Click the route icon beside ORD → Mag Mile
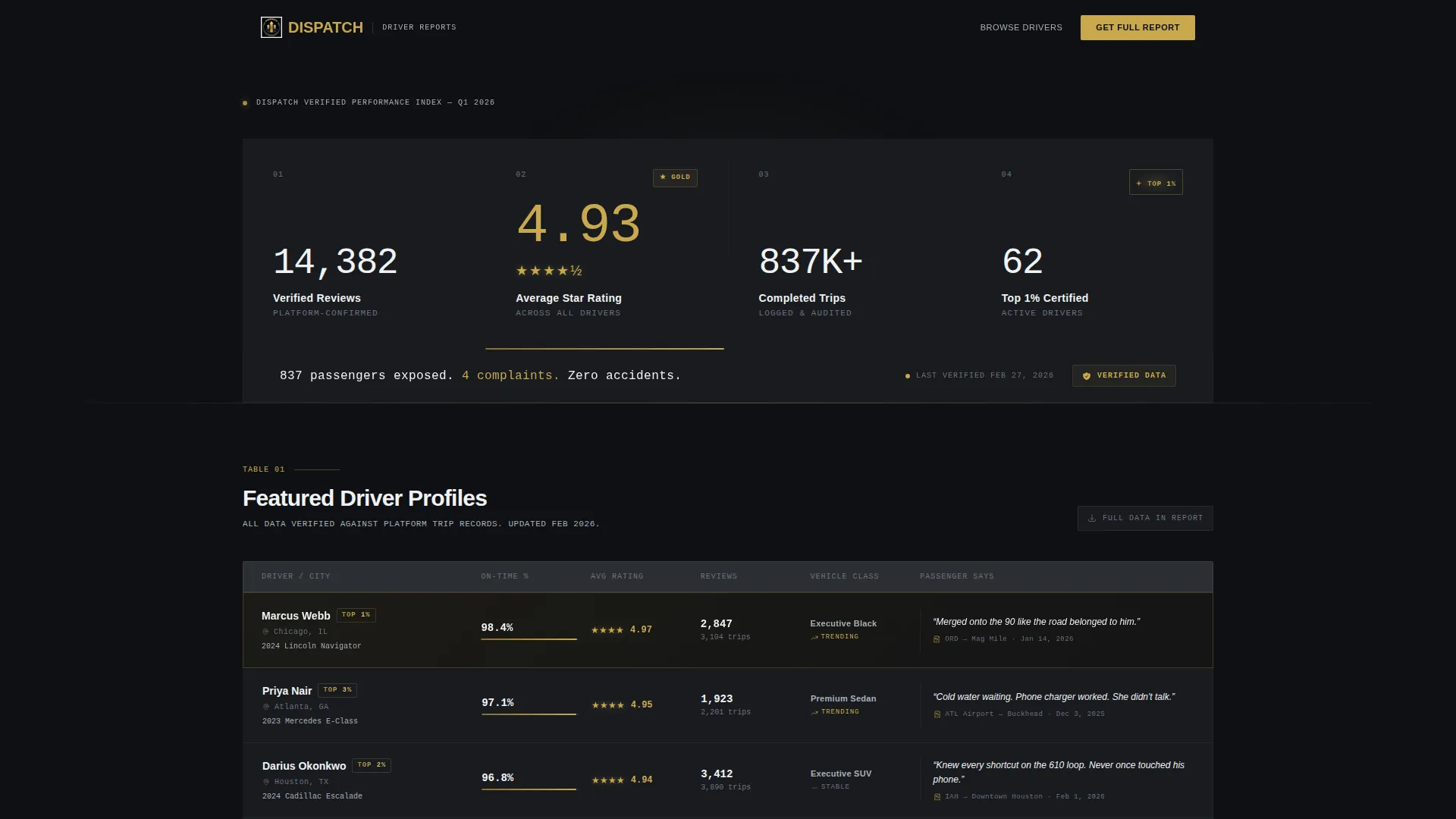 [937, 639]
